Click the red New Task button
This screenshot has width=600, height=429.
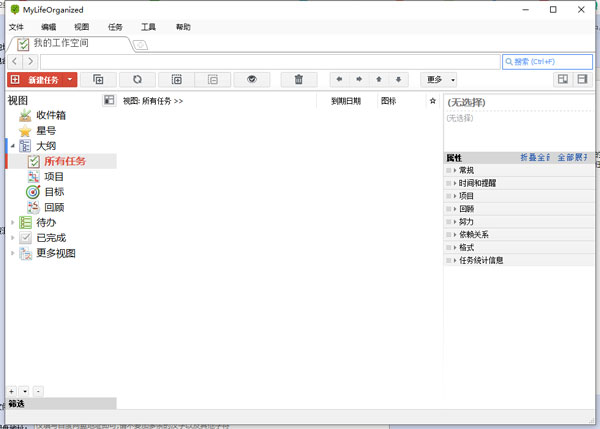37,80
